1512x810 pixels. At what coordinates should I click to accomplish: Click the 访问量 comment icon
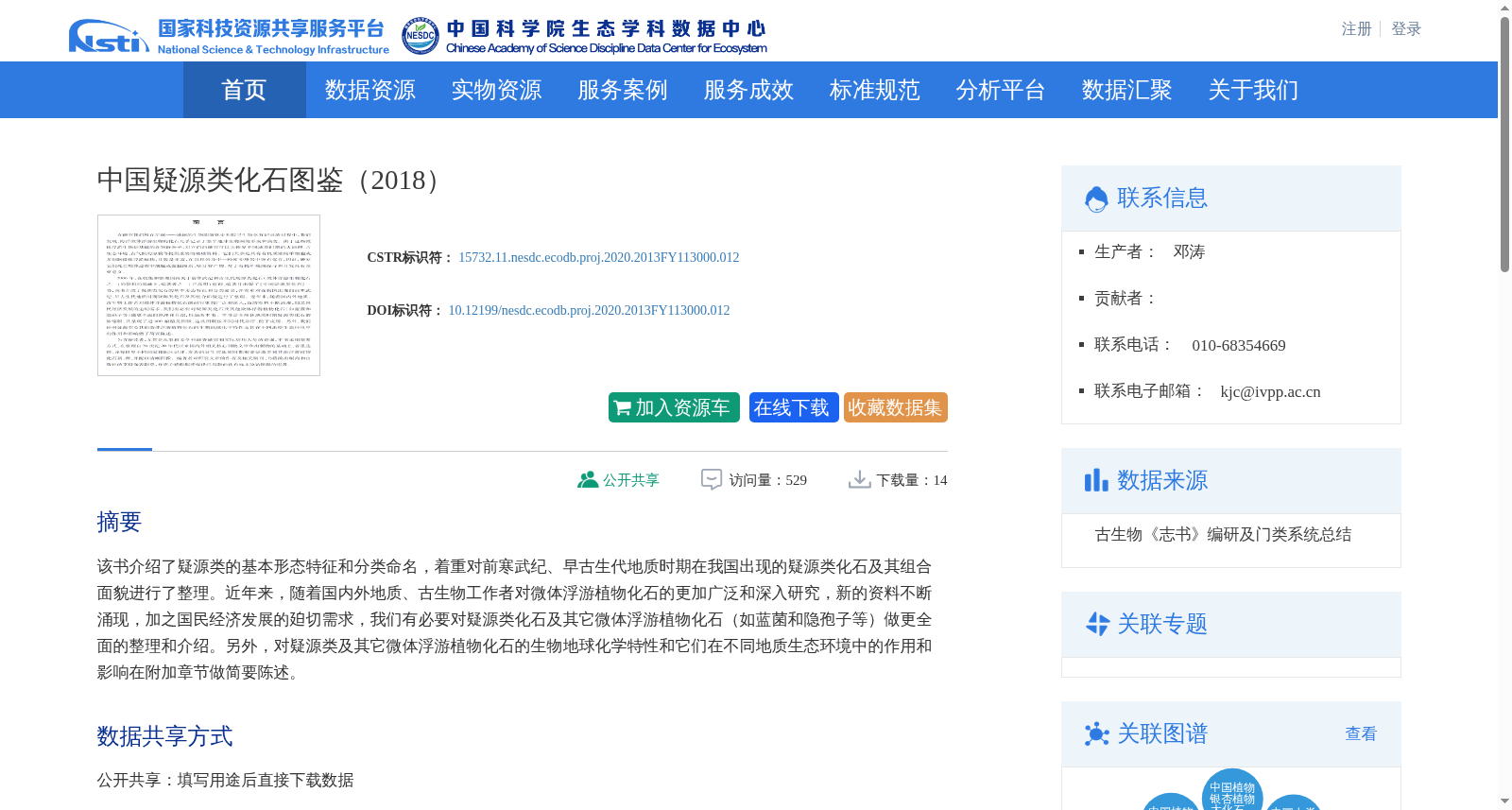click(712, 479)
